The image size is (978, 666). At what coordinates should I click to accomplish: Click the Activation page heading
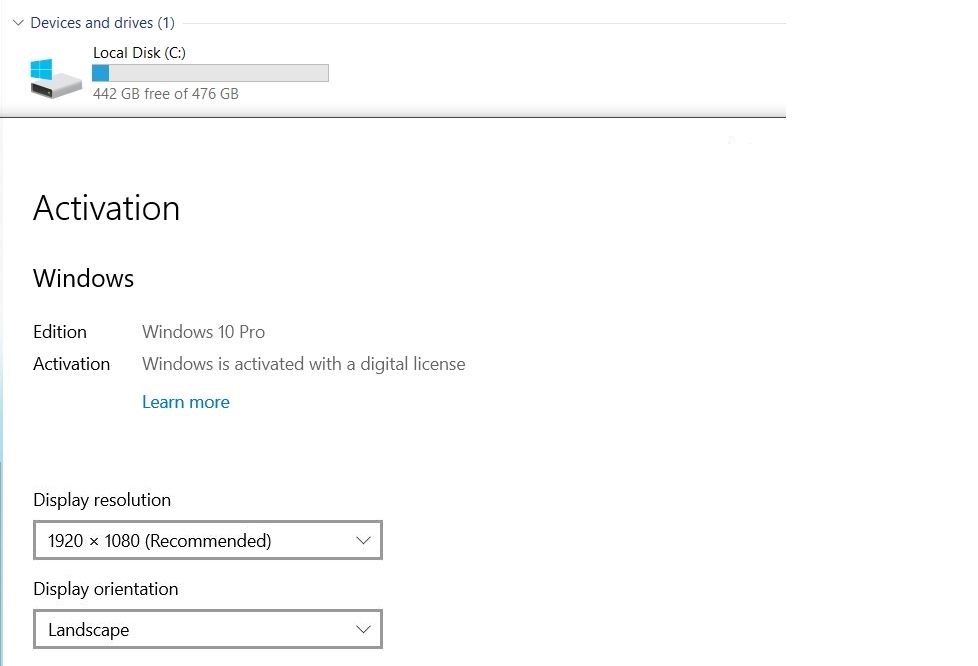(x=107, y=208)
